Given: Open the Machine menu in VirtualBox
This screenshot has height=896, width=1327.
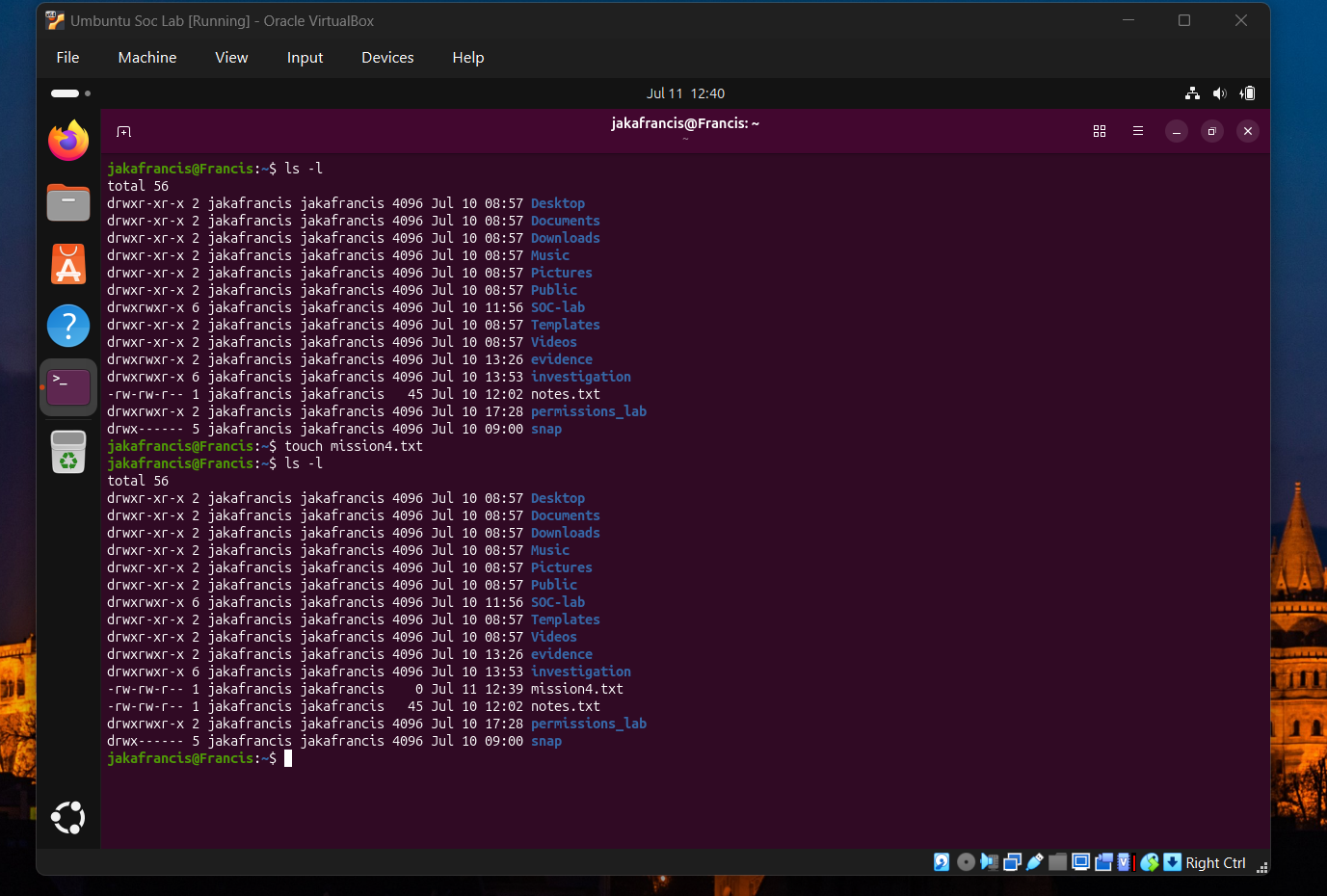Looking at the screenshot, I should click(x=147, y=58).
